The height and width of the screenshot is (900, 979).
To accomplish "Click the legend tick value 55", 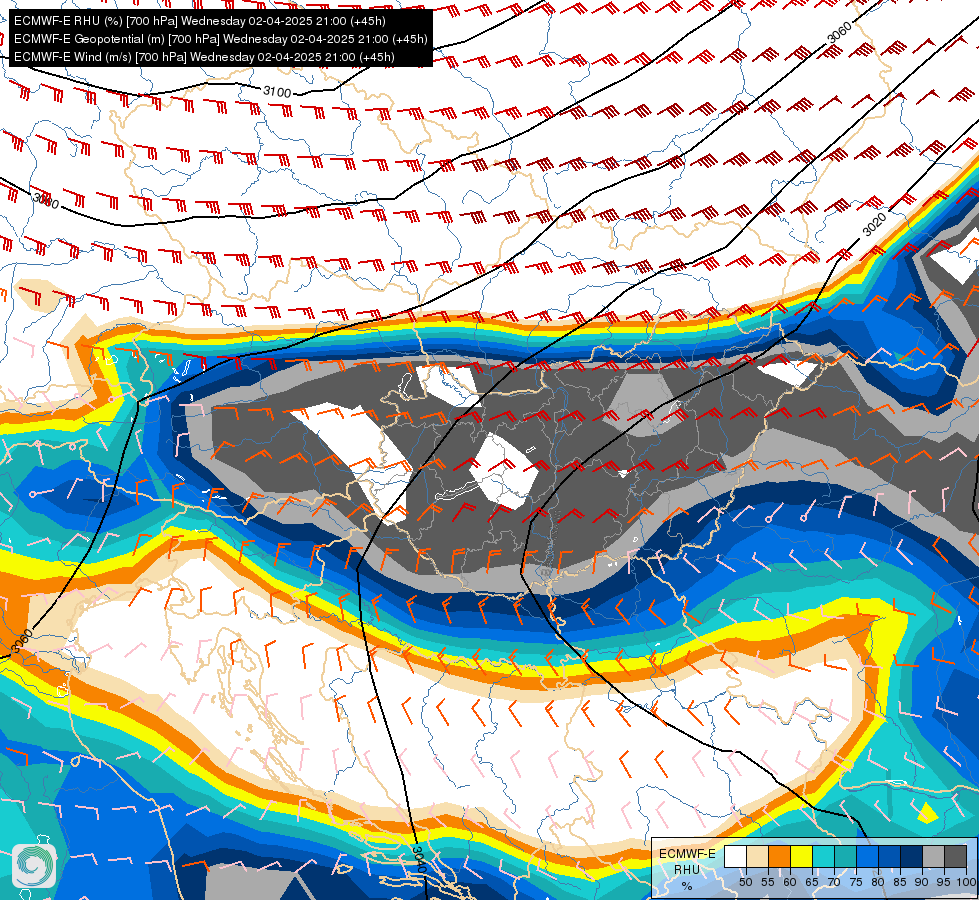I will (x=768, y=882).
